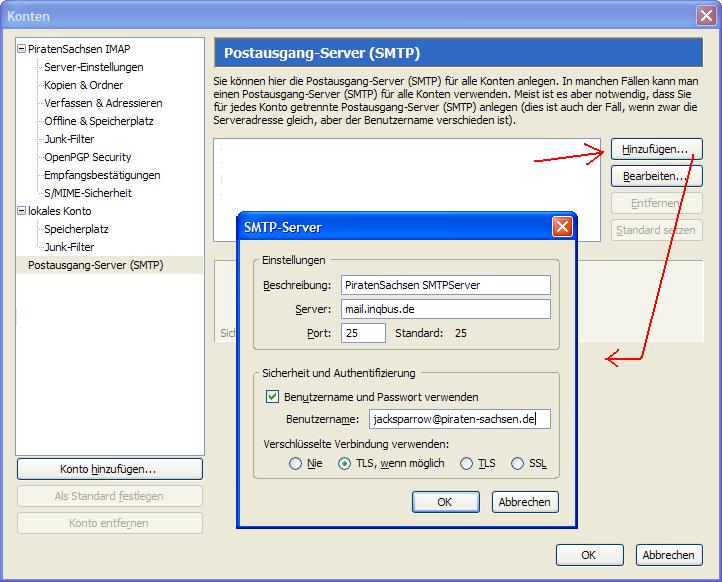Click into the Beschreibung text field
722x582 pixels.
coord(445,285)
